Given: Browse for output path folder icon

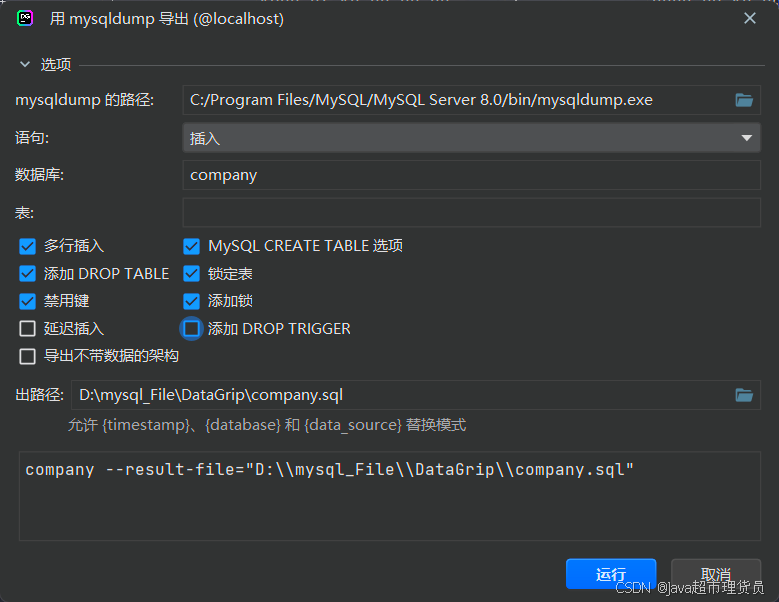Looking at the screenshot, I should 744,395.
